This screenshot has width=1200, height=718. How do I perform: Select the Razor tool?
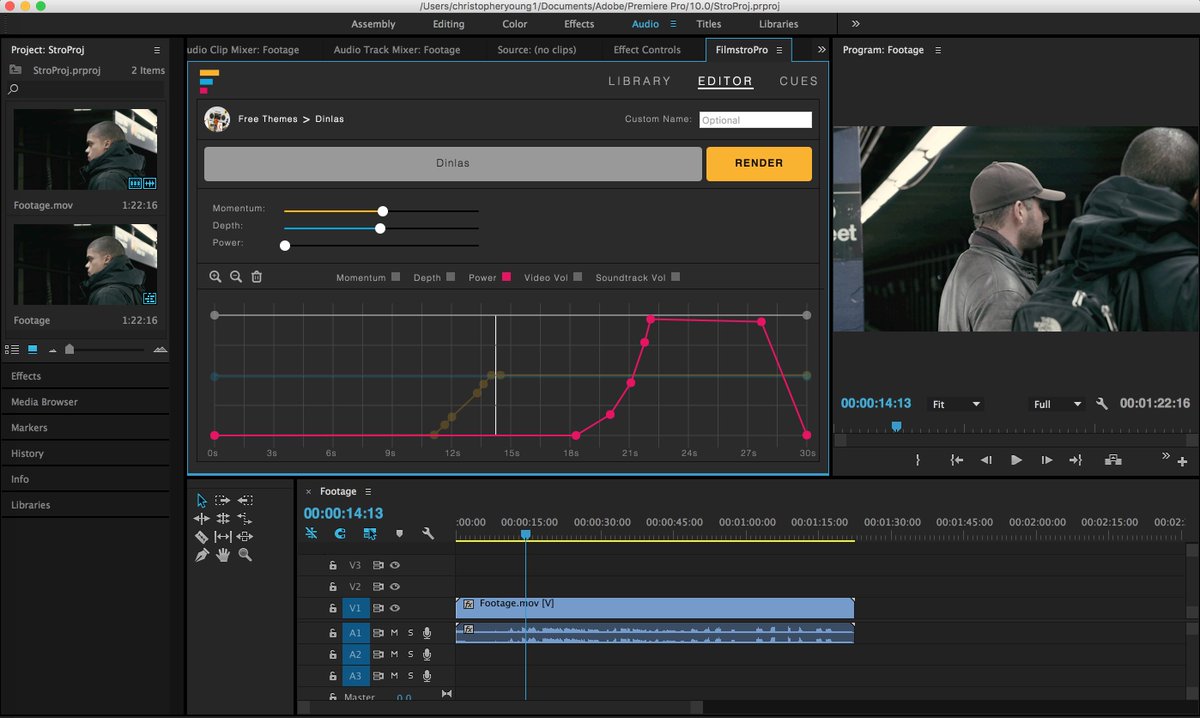(x=202, y=536)
